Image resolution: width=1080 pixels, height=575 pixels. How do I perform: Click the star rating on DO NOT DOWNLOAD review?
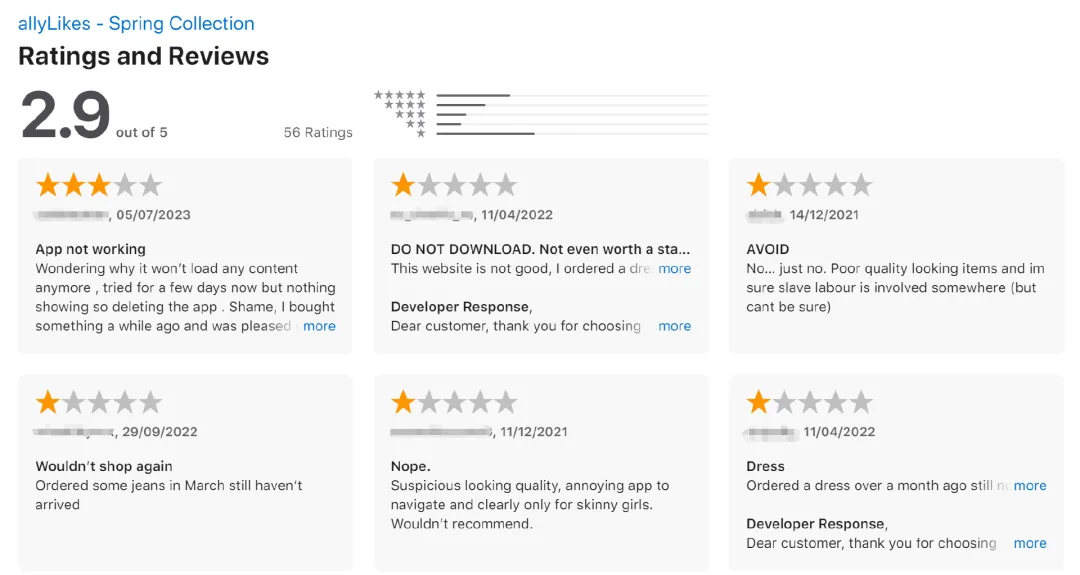tap(454, 185)
